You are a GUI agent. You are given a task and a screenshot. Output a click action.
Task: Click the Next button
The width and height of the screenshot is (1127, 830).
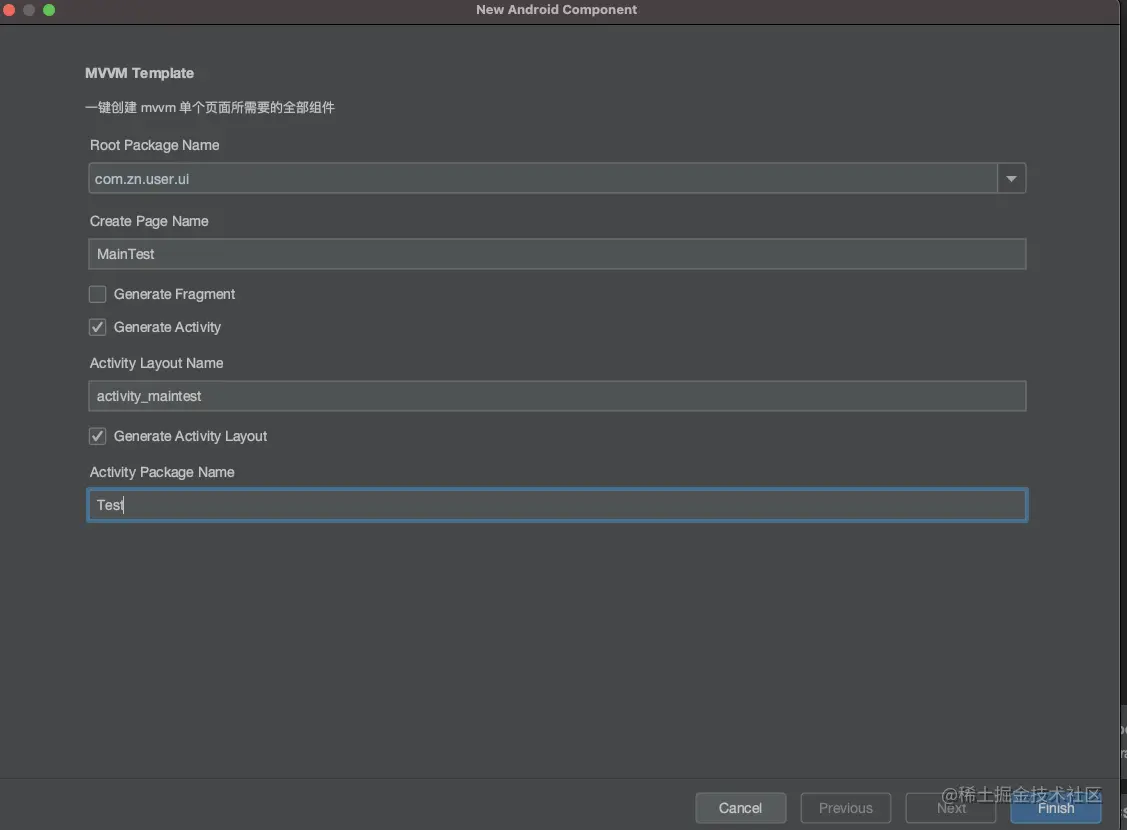951,808
